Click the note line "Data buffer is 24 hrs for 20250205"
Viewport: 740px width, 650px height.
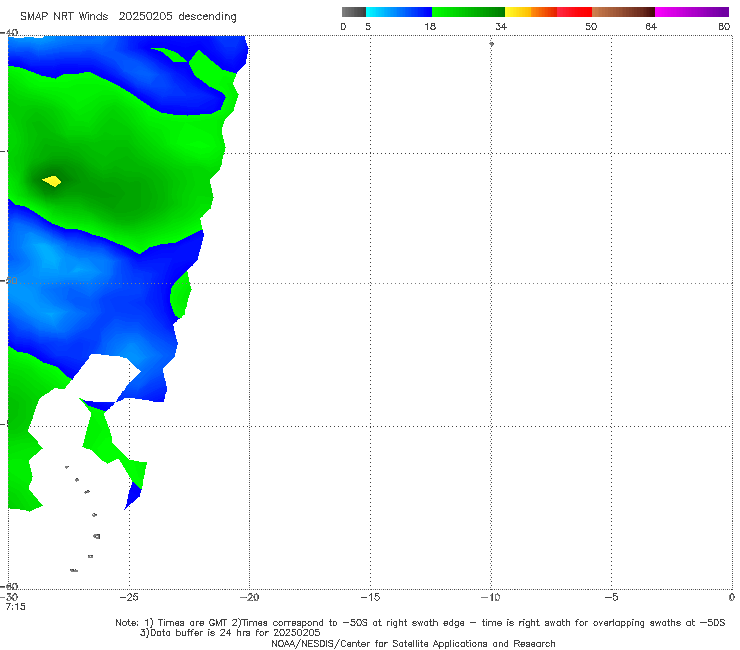(x=230, y=633)
